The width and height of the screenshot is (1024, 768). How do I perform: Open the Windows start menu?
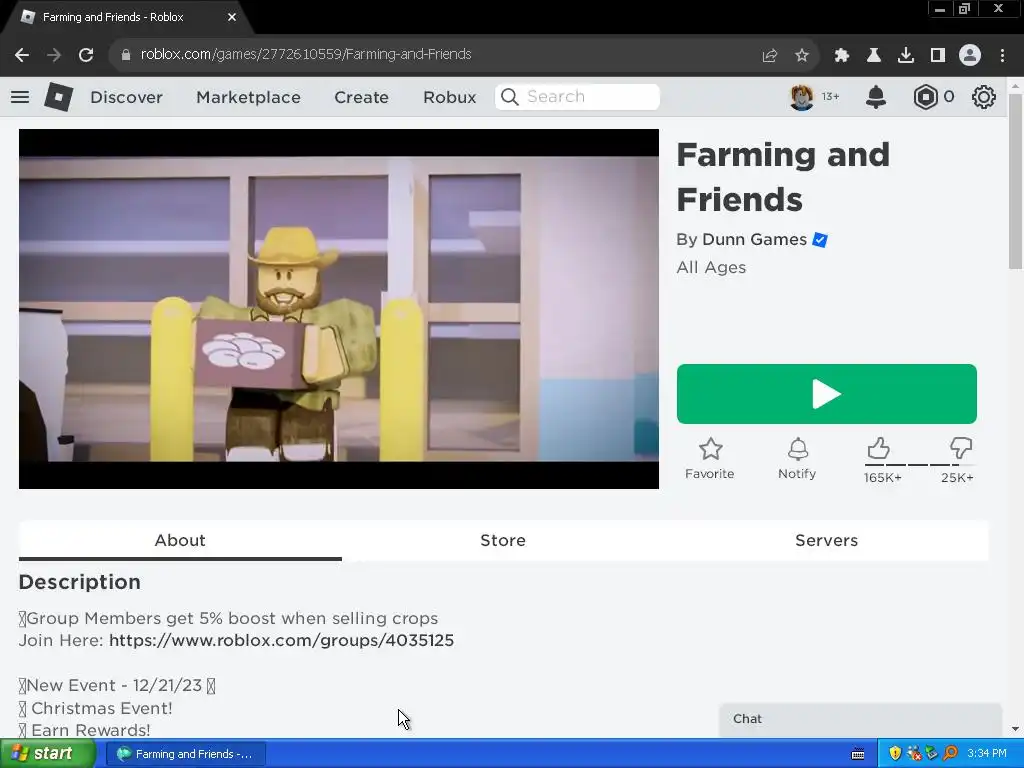pyautogui.click(x=46, y=754)
